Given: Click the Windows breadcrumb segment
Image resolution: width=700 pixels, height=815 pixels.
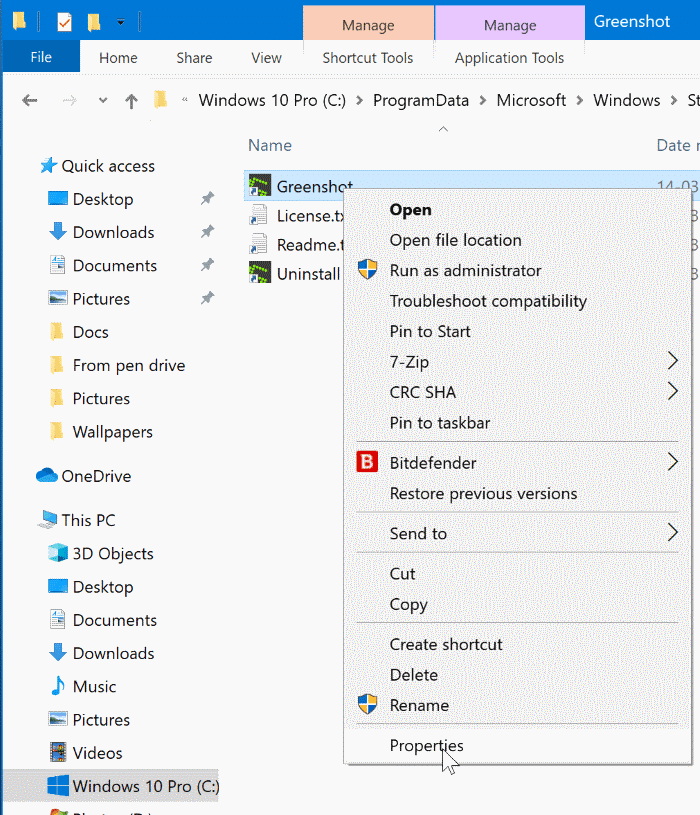Looking at the screenshot, I should point(627,100).
